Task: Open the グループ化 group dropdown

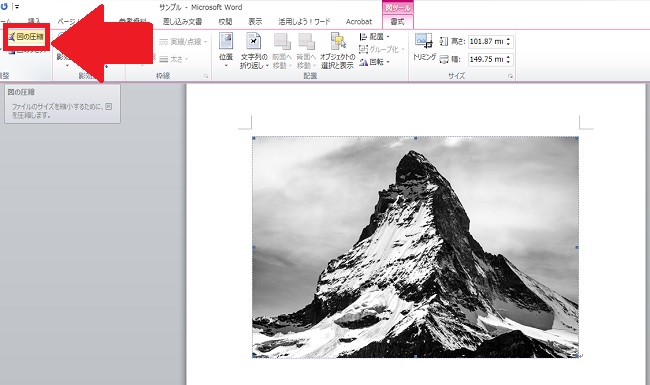Action: [x=382, y=49]
